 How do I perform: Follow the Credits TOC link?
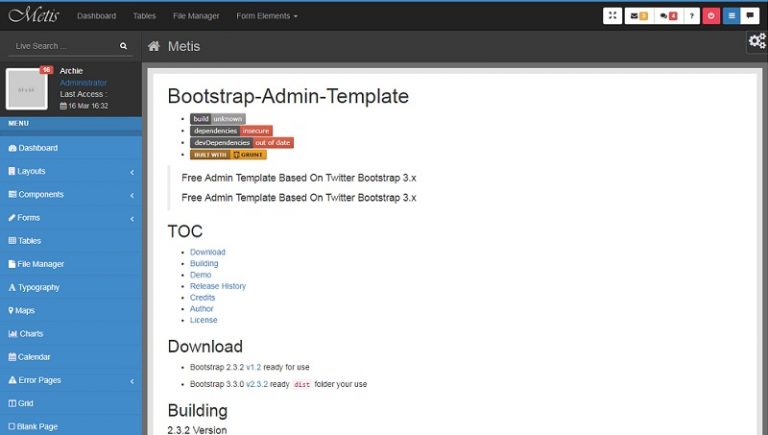202,297
